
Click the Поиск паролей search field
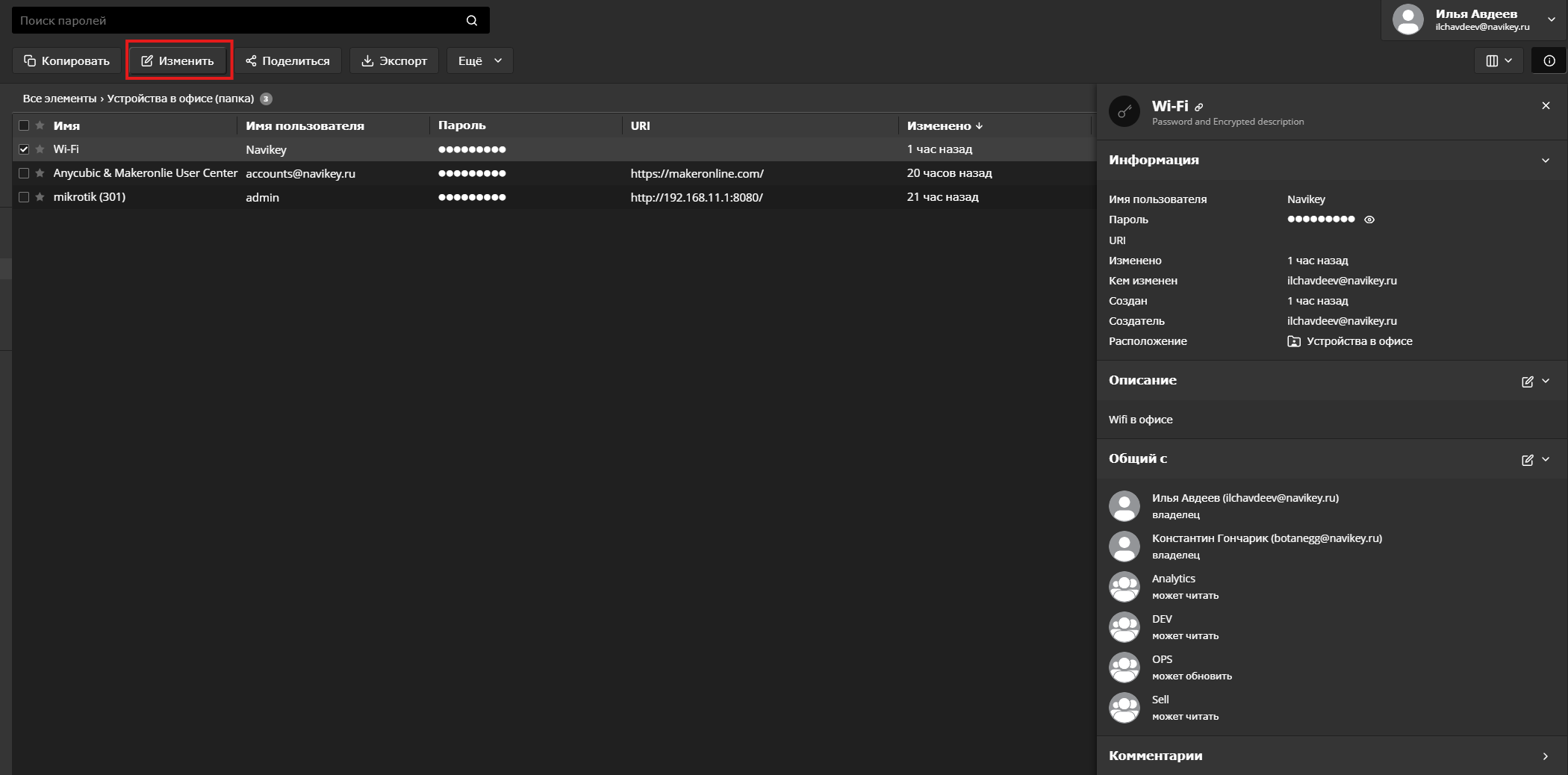(239, 21)
